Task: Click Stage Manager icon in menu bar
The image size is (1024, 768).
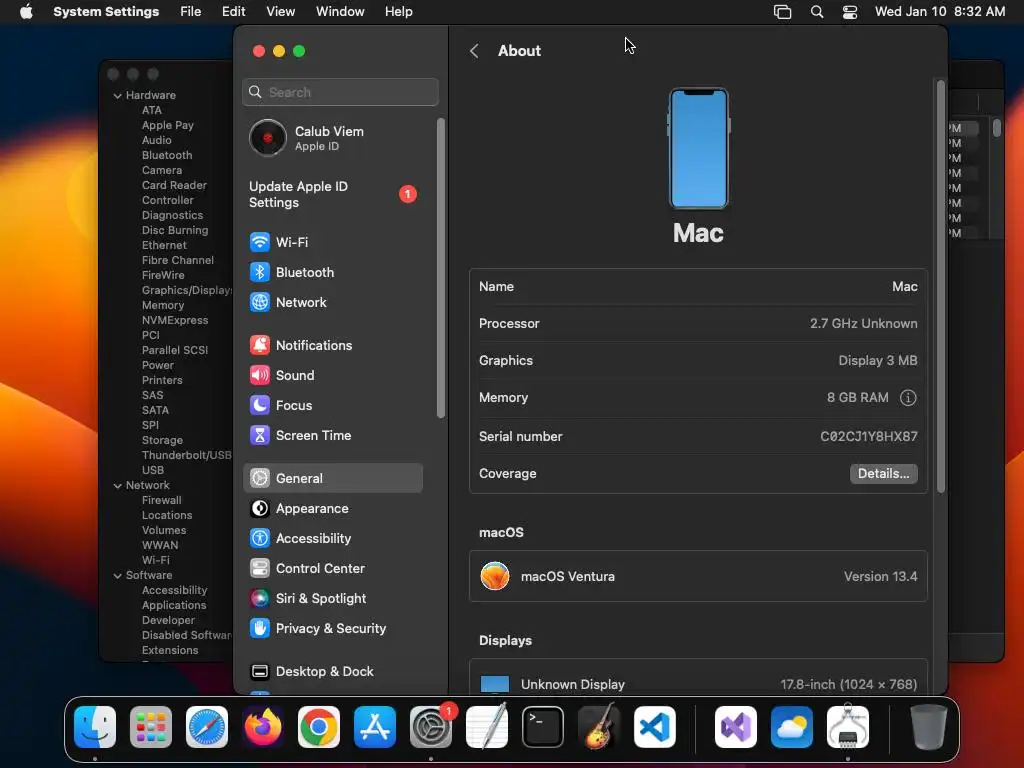Action: (782, 12)
